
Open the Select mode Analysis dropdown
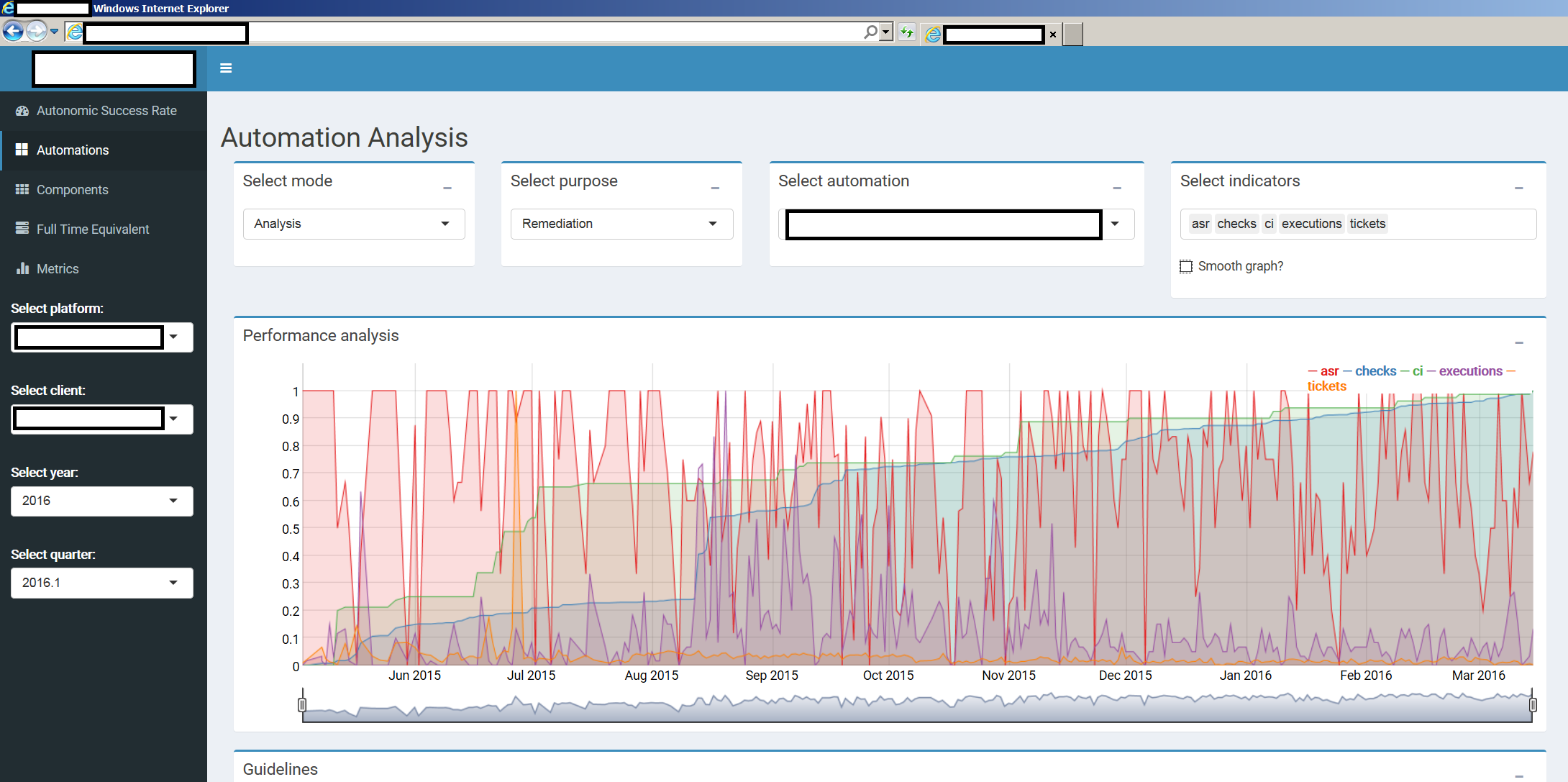(x=353, y=224)
